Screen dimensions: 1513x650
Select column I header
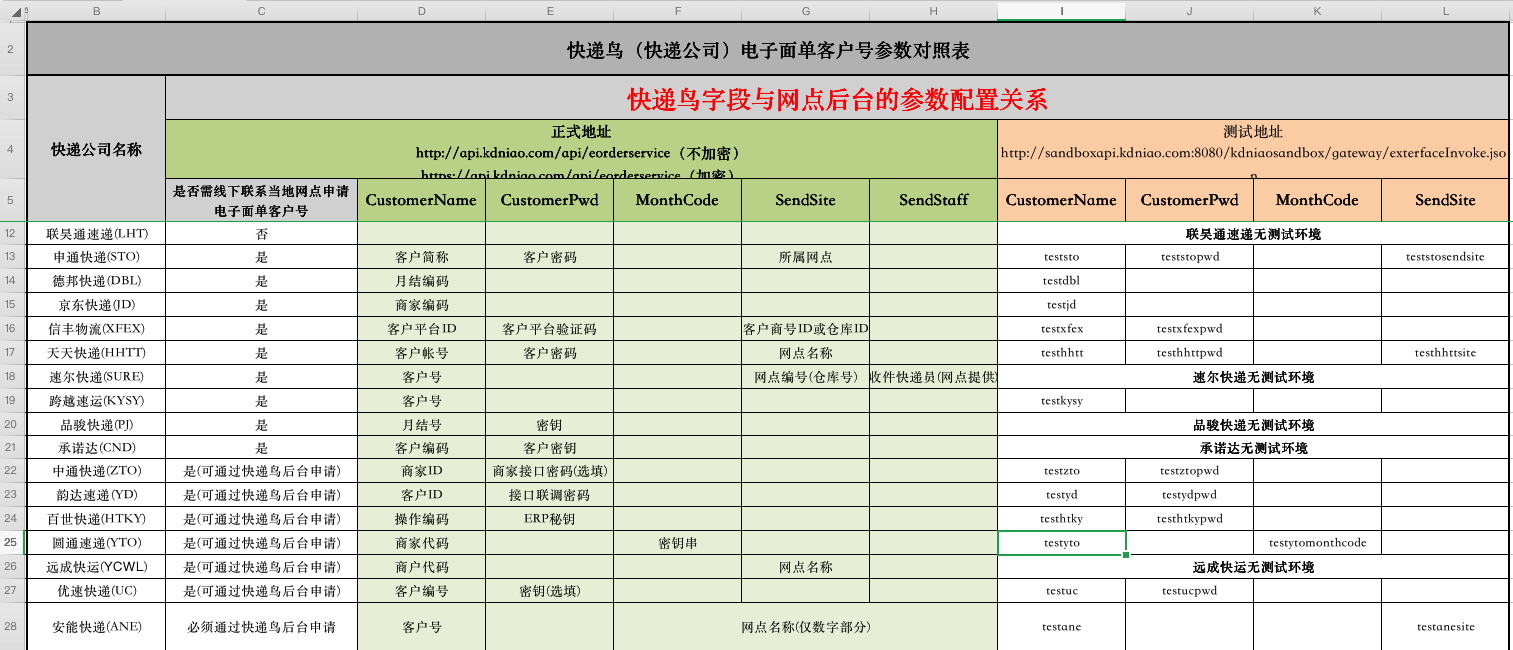click(1061, 11)
